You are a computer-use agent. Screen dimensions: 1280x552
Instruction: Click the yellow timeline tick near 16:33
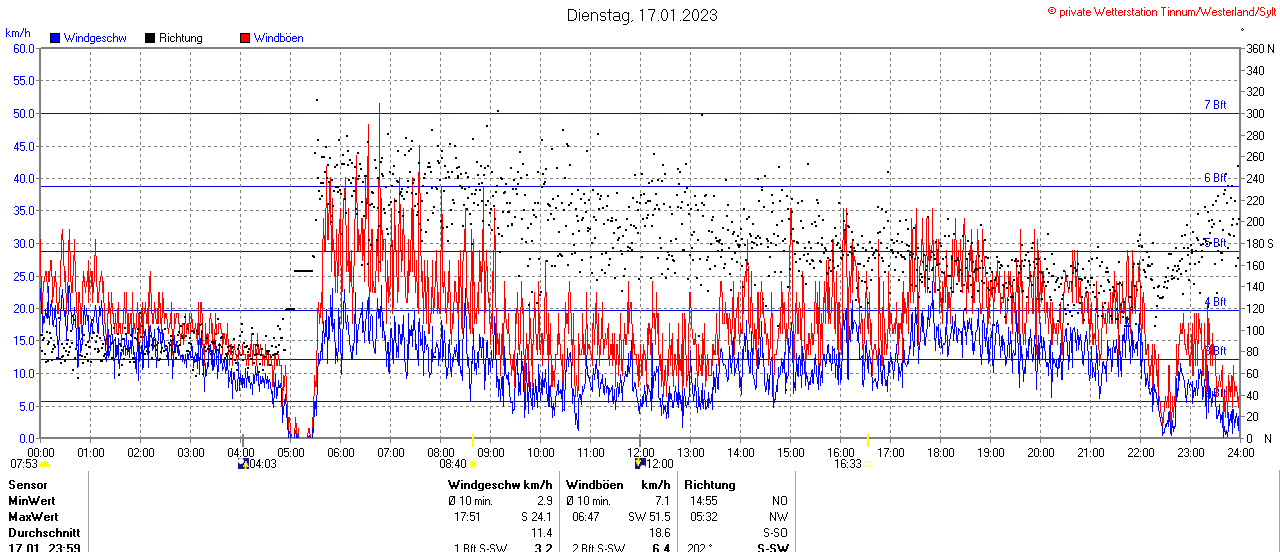pos(868,440)
